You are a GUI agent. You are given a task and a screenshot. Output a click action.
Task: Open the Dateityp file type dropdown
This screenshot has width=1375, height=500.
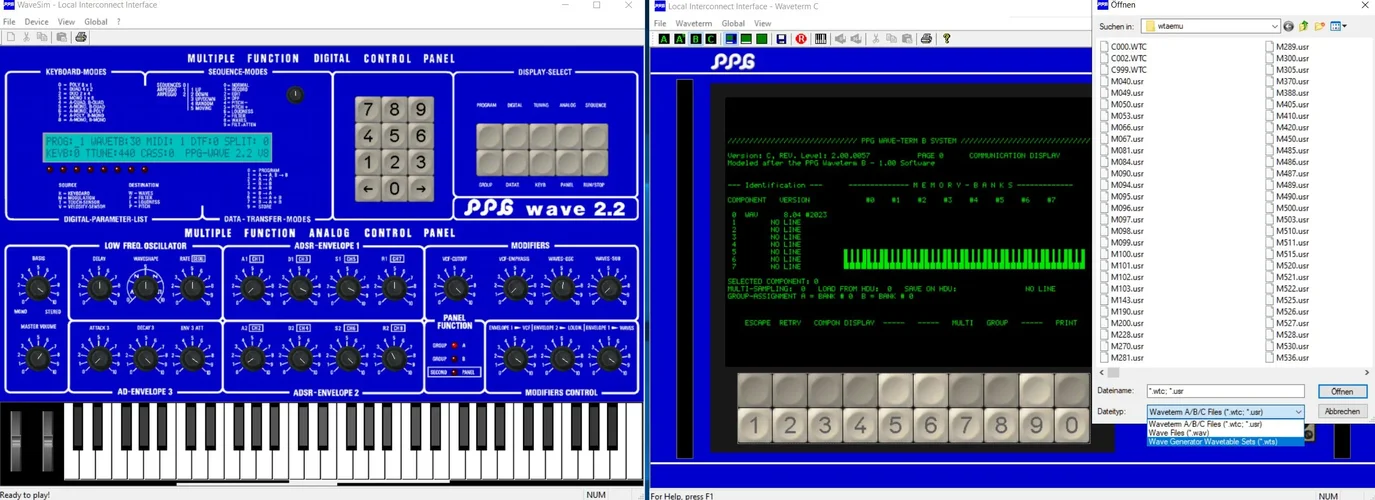(x=1225, y=412)
